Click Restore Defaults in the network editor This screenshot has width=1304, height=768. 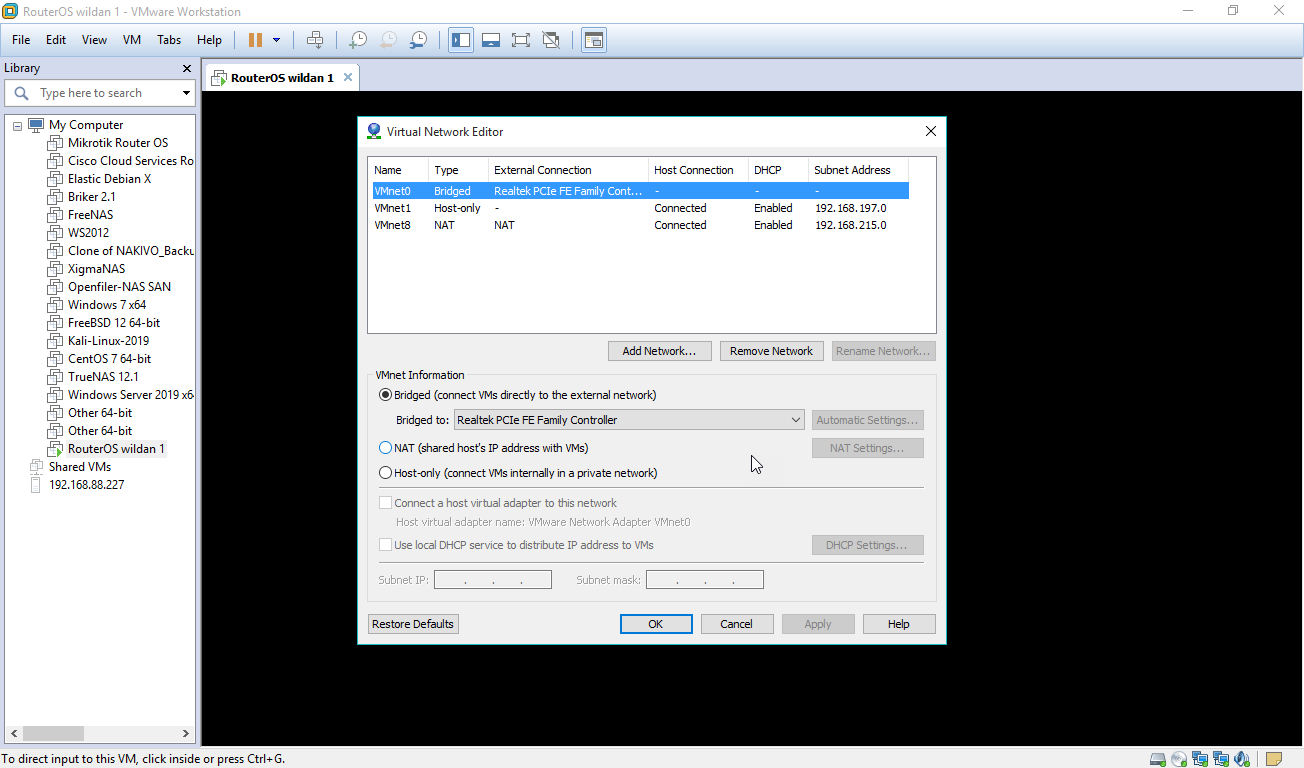(412, 623)
